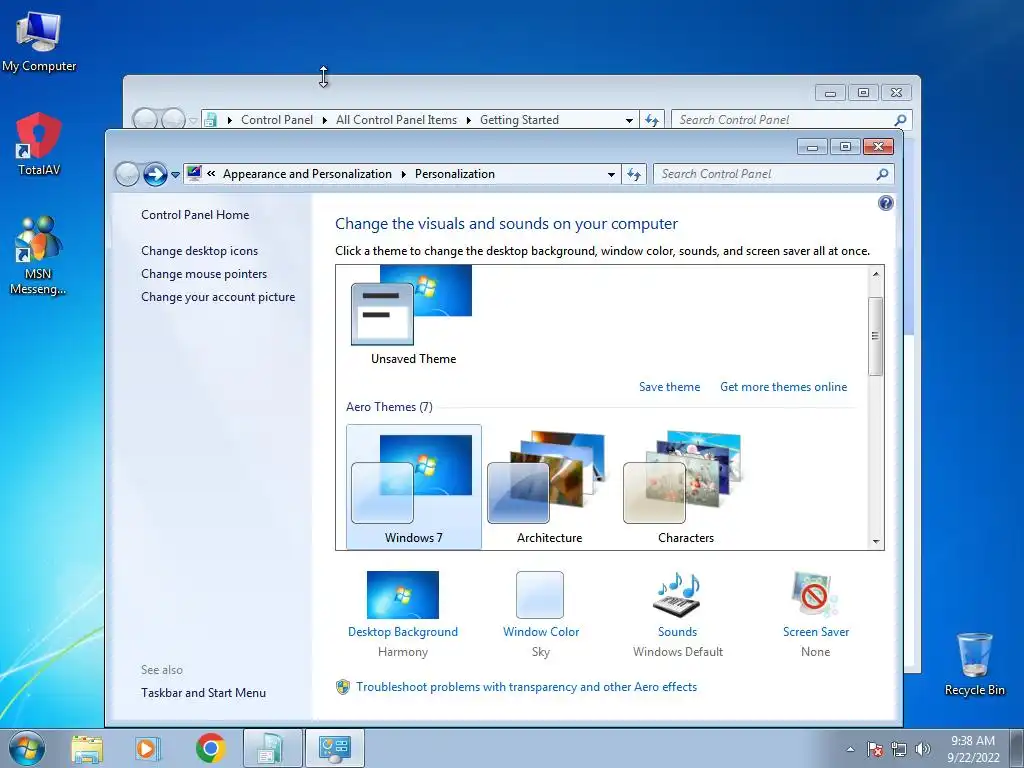Switch to the Personalization Control Panel taskbar button
1024x768 pixels.
[x=334, y=748]
